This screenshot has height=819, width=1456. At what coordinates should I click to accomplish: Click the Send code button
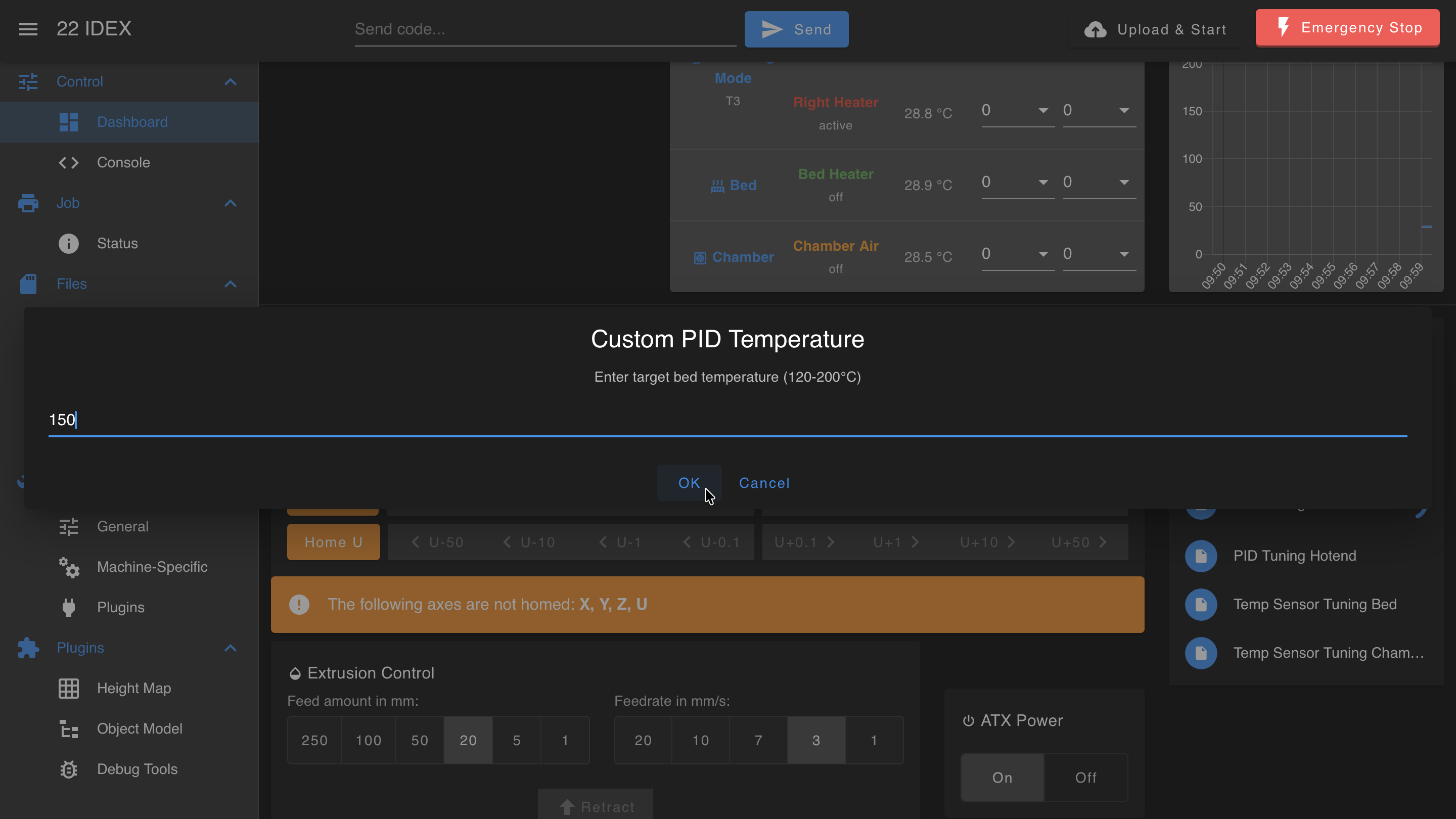(x=796, y=29)
